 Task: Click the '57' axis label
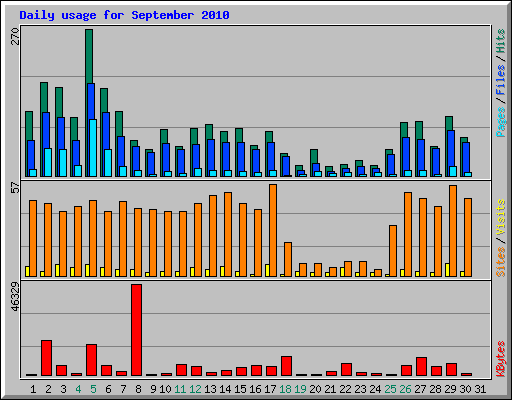tap(15, 188)
